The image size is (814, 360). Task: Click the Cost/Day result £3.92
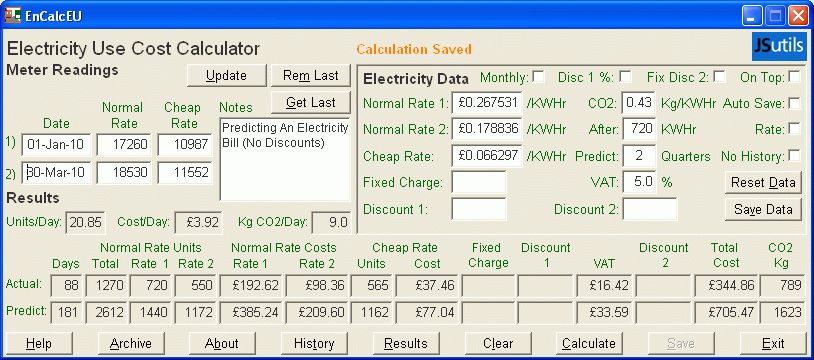198,223
